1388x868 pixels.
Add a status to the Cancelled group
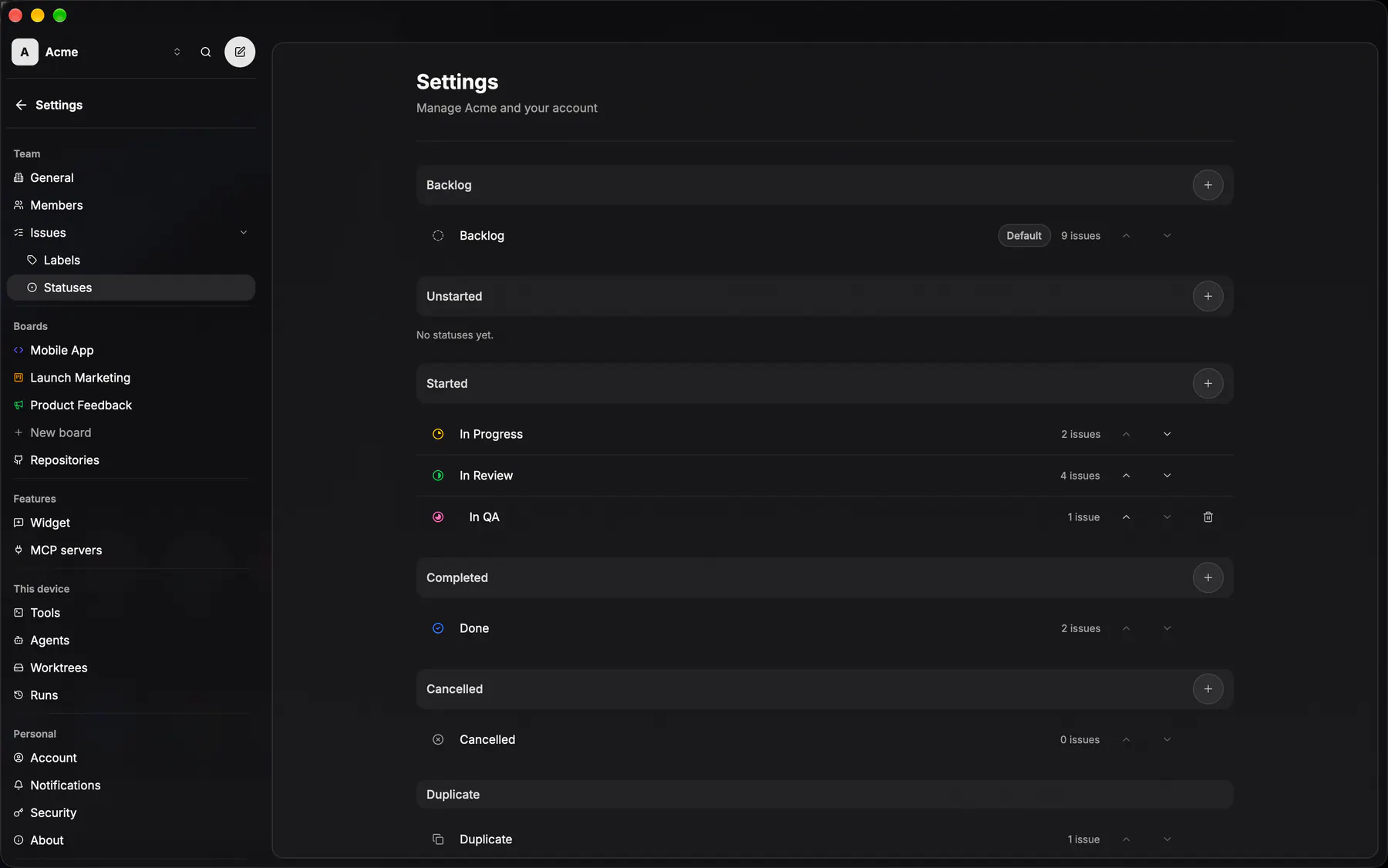1208,688
